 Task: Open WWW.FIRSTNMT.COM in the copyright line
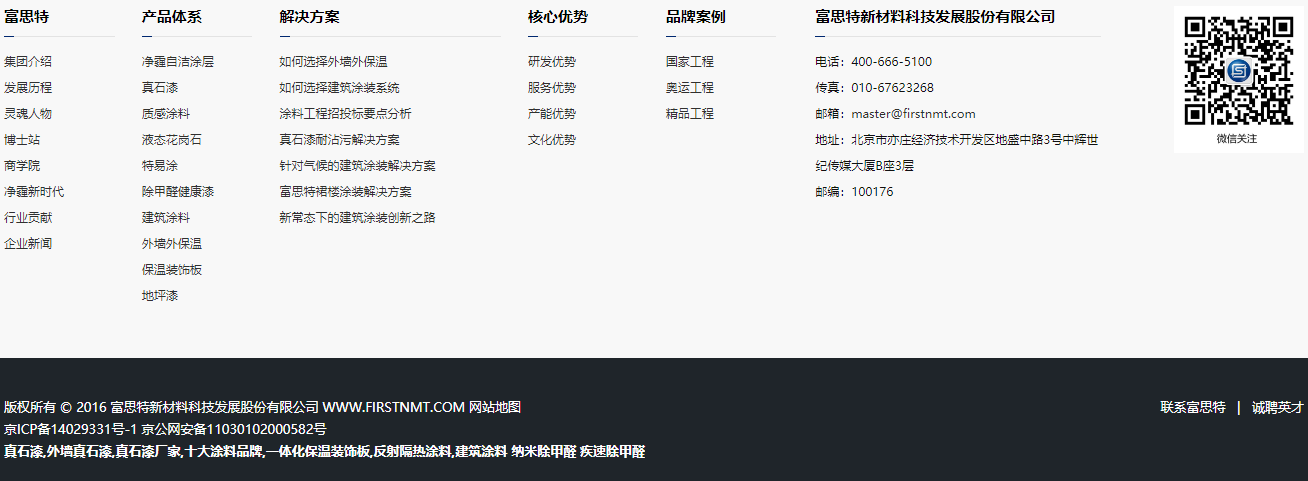tap(394, 407)
